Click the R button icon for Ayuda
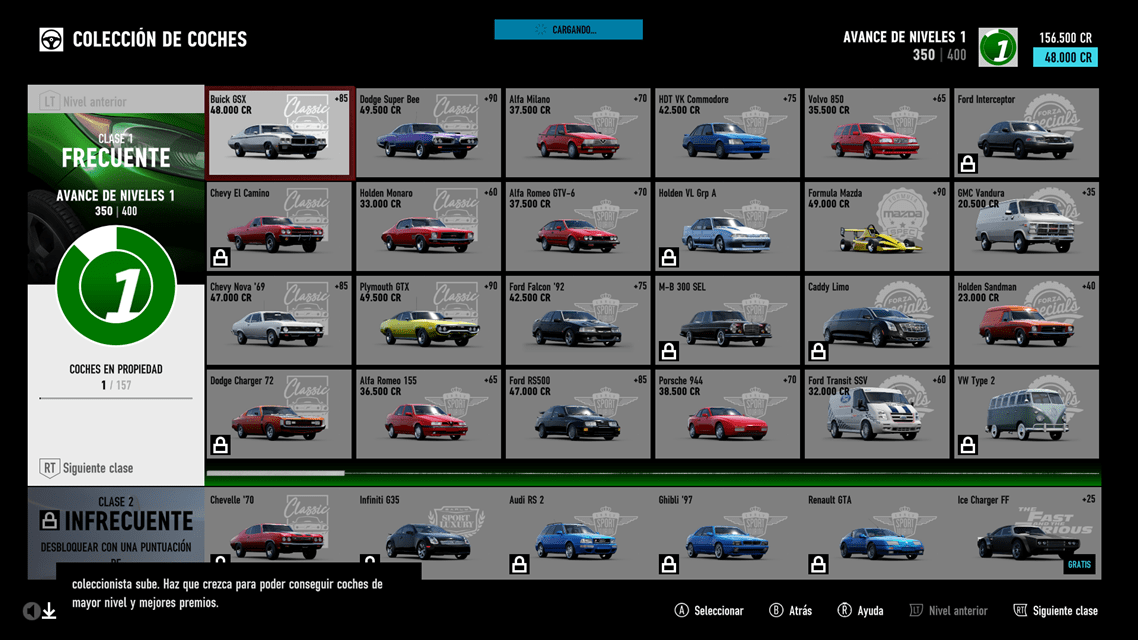Viewport: 1138px width, 640px height. pyautogui.click(x=844, y=610)
